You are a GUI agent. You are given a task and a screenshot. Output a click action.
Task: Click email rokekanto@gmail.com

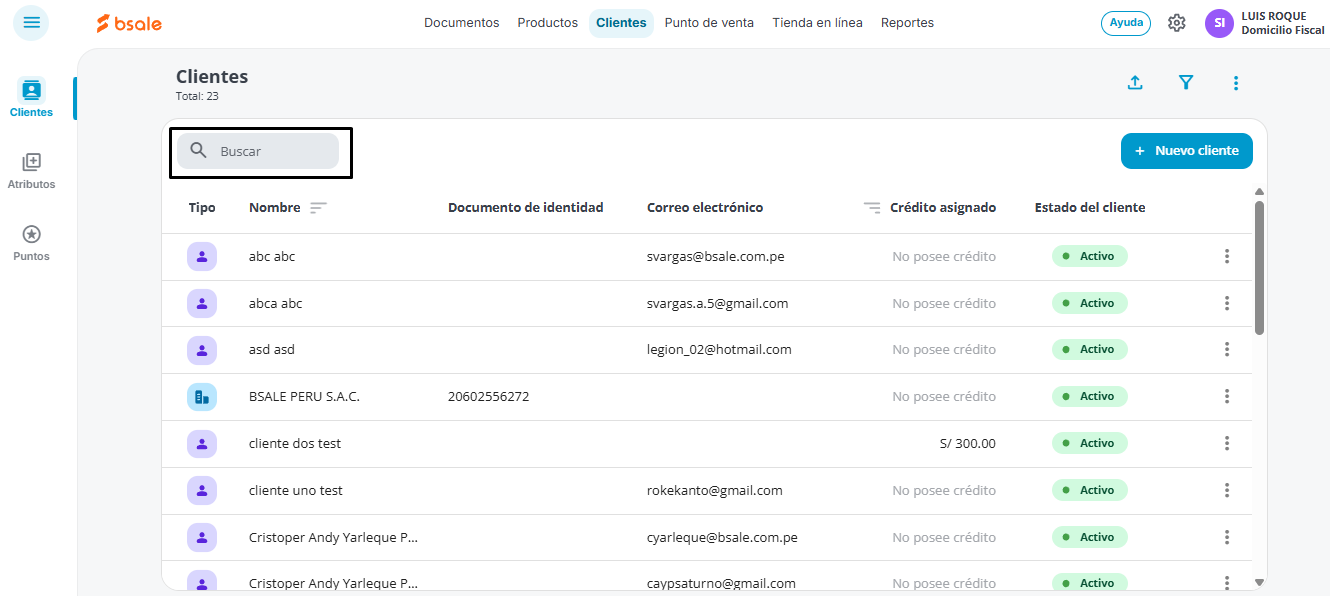[x=715, y=490]
